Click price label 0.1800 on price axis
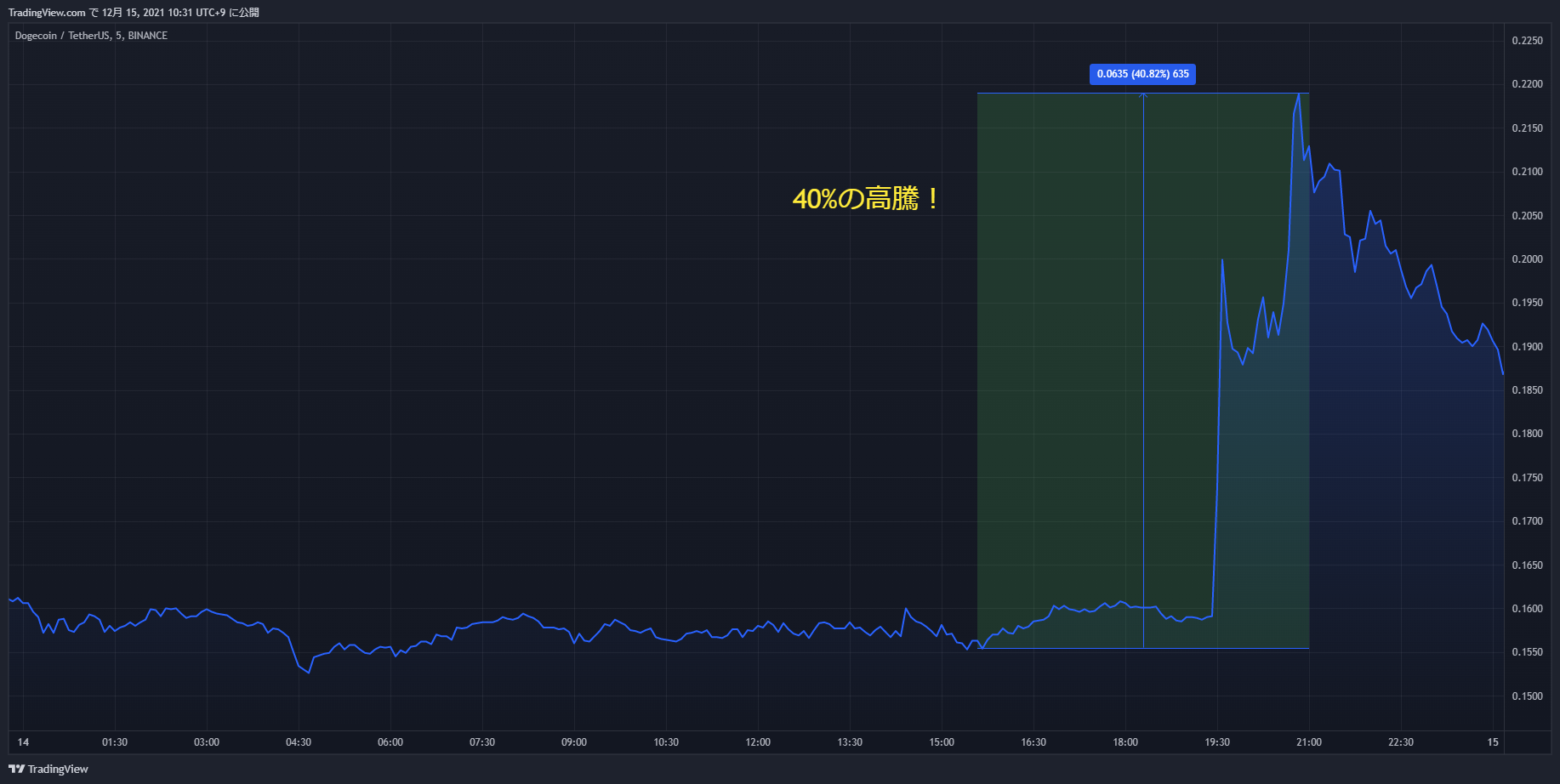1560x784 pixels. click(x=1527, y=434)
